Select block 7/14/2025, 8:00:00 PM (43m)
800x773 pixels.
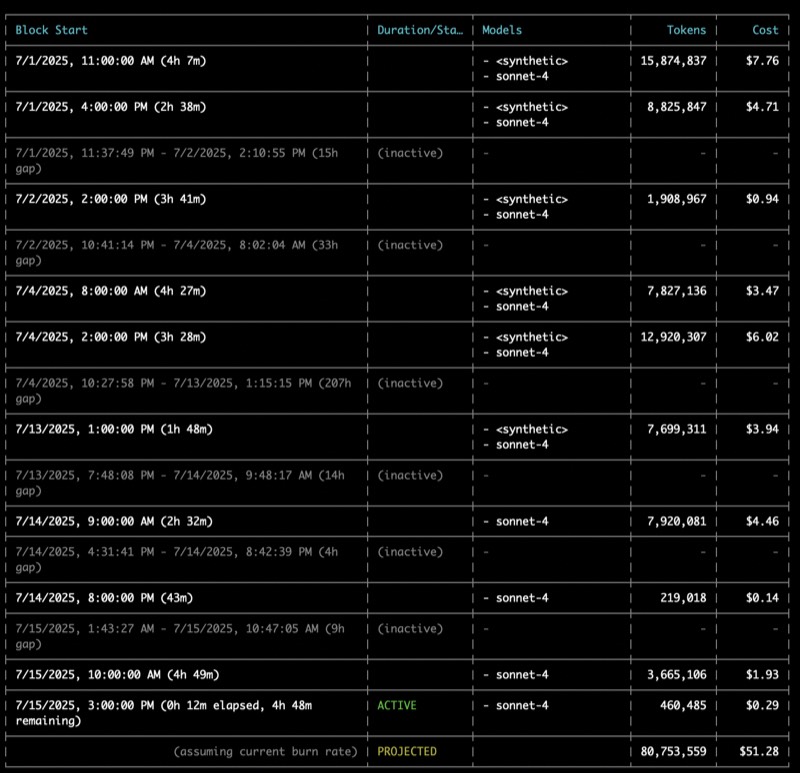coord(104,597)
